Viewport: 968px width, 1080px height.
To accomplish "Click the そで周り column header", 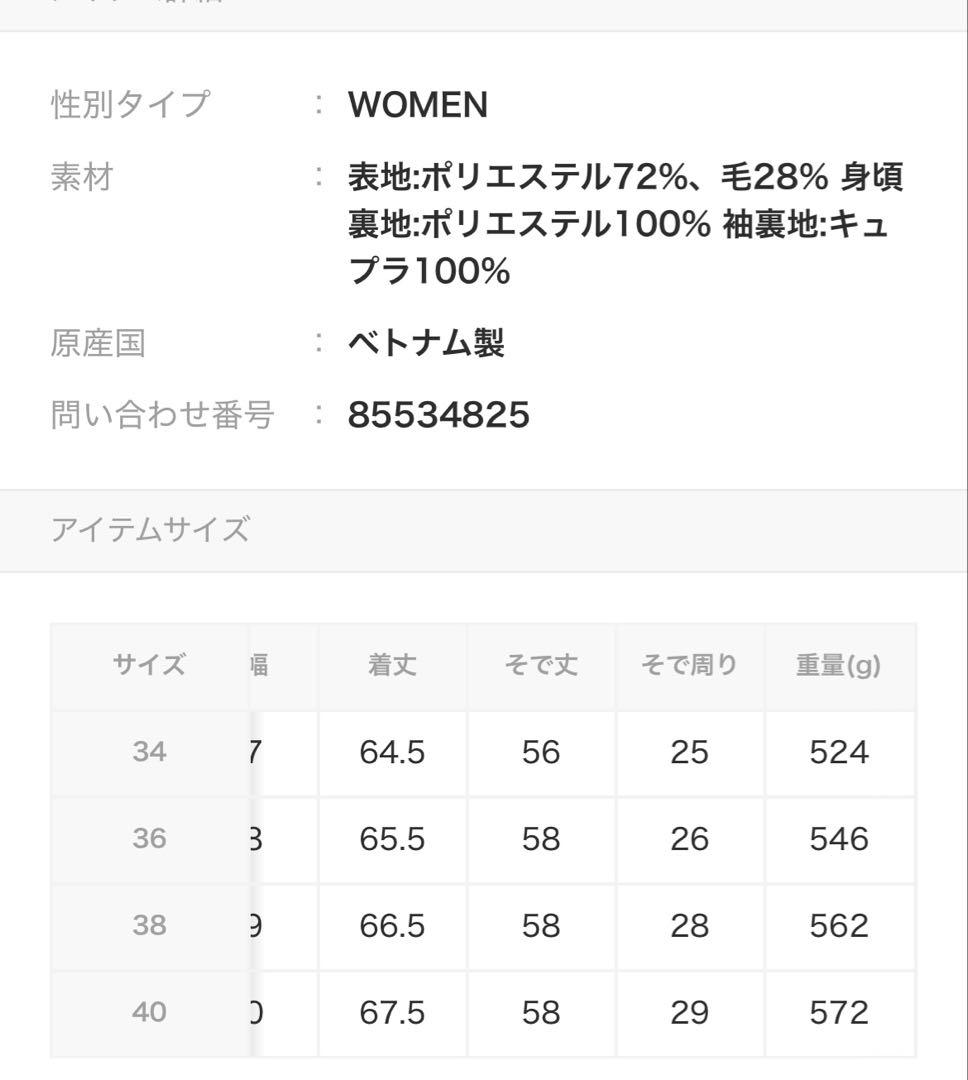I will click(690, 665).
